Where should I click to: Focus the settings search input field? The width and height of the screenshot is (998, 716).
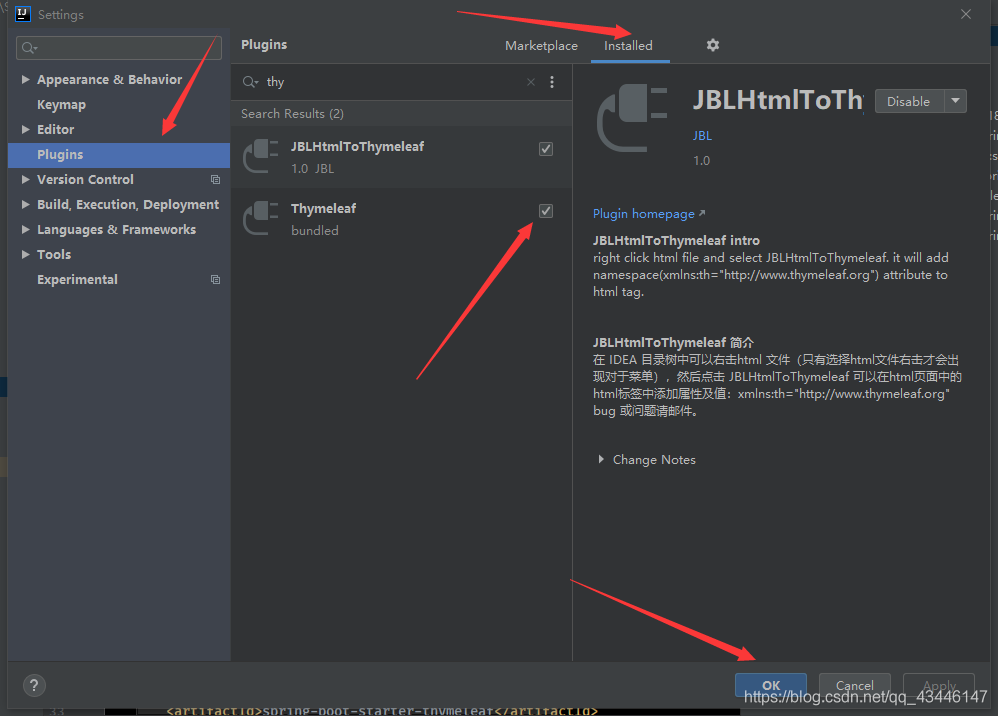[119, 48]
